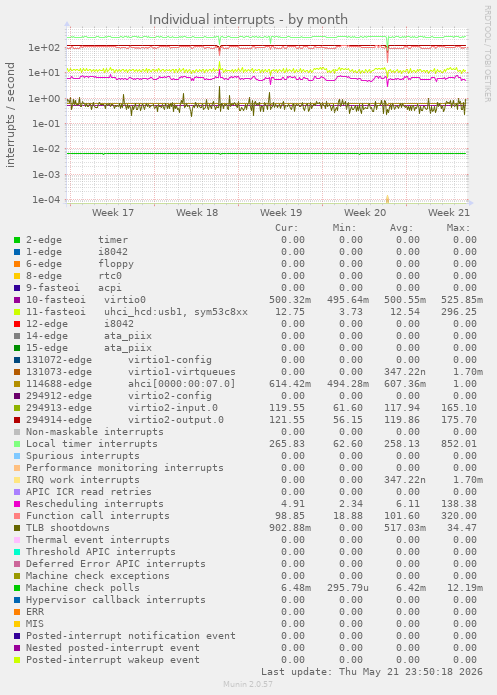Click the Munin 2.0.57 footer text
The height and width of the screenshot is (695, 497).
point(248,684)
